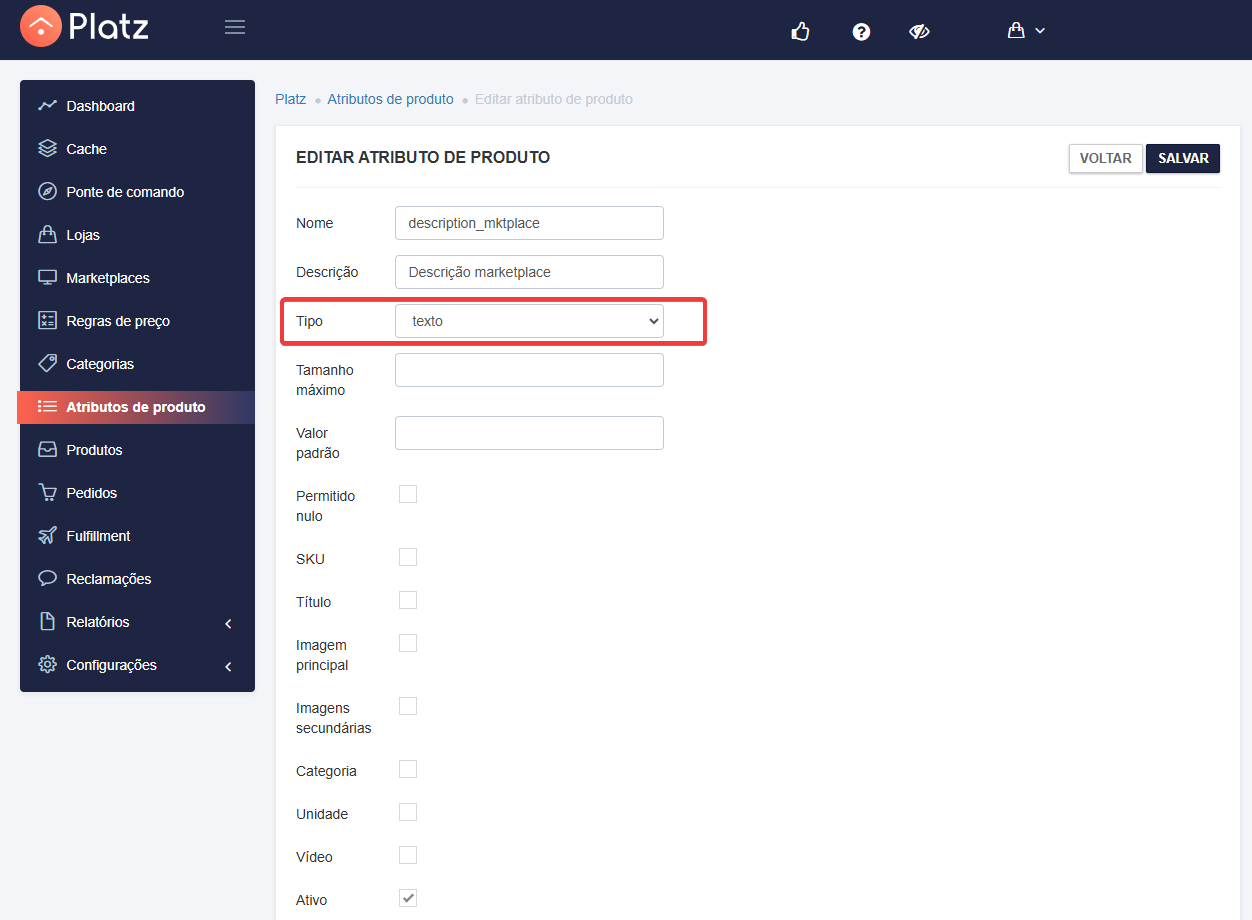Screen dimensions: 1252x920
Task: Click the crossed-eye icon in top bar
Action: (920, 31)
